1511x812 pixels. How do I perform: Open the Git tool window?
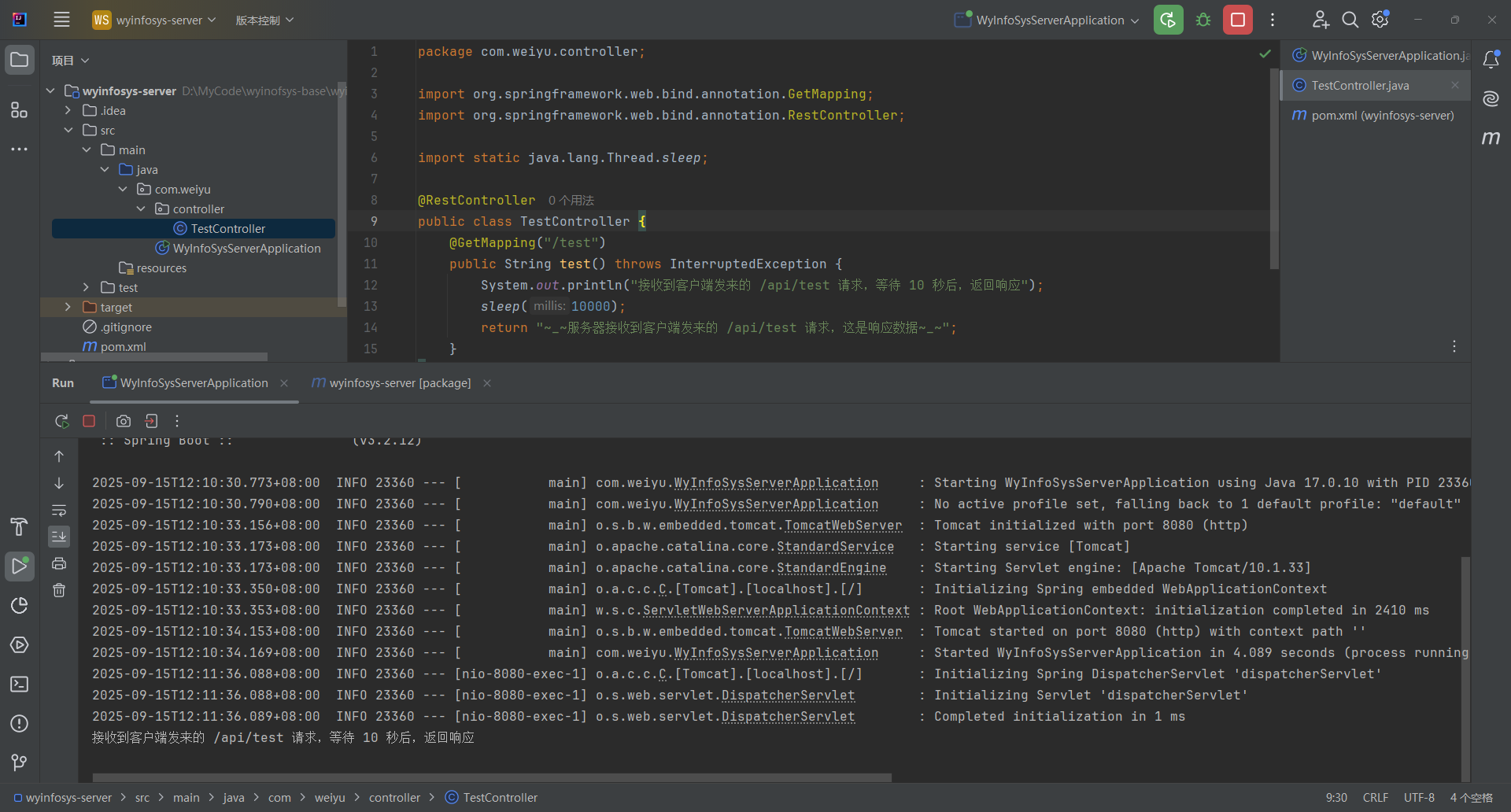pyautogui.click(x=20, y=762)
